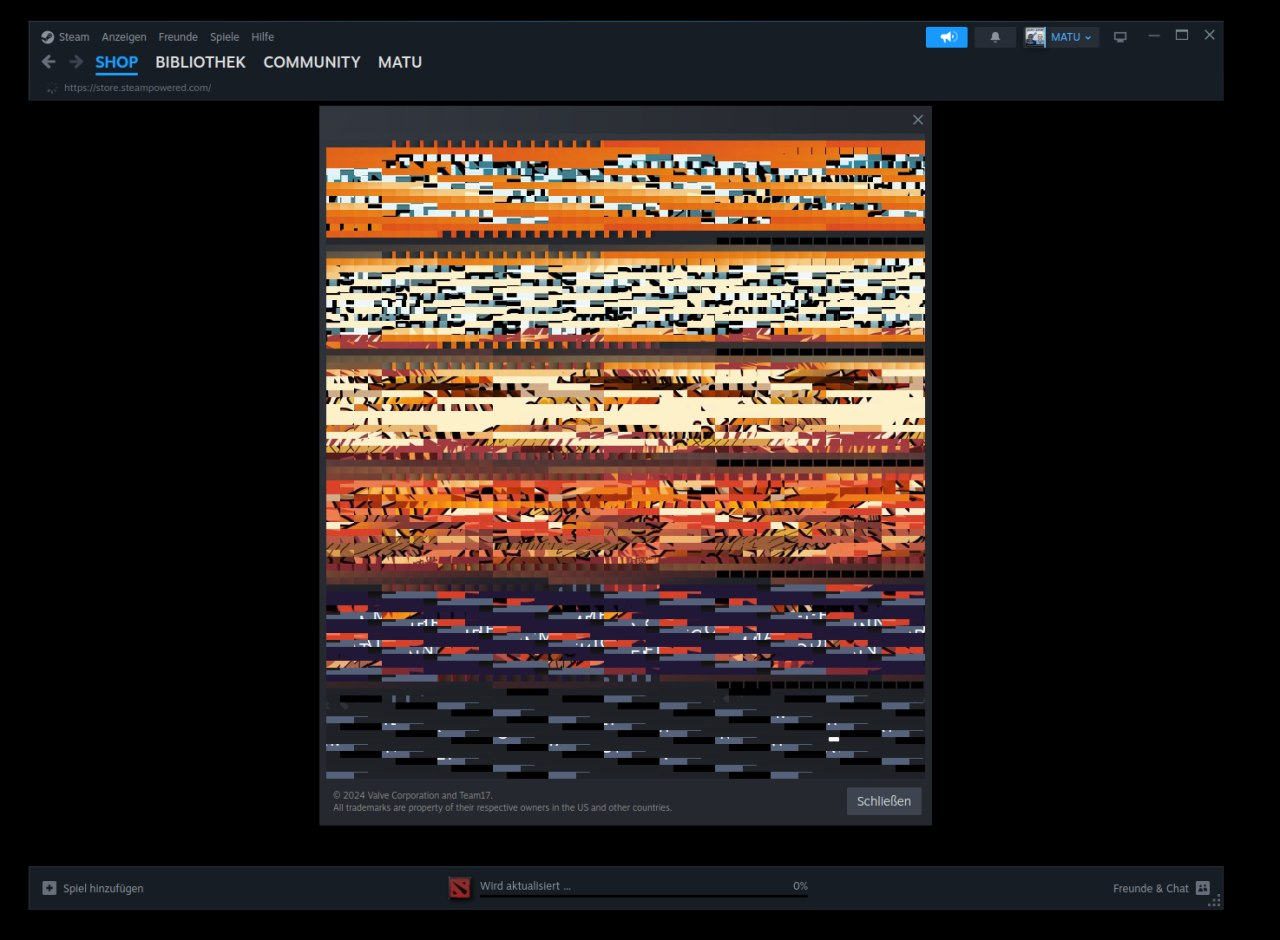Image resolution: width=1280 pixels, height=940 pixels.
Task: Click the download progress bar
Action: [x=643, y=896]
